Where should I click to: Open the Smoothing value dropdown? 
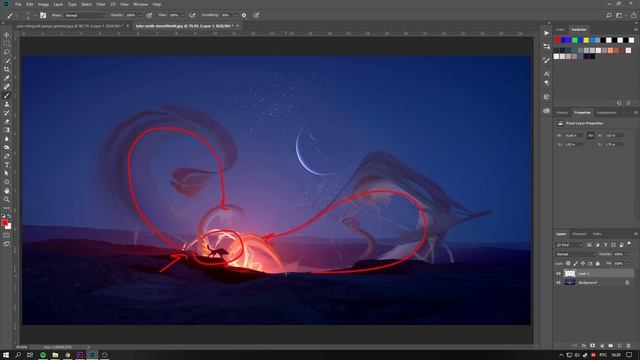click(235, 15)
